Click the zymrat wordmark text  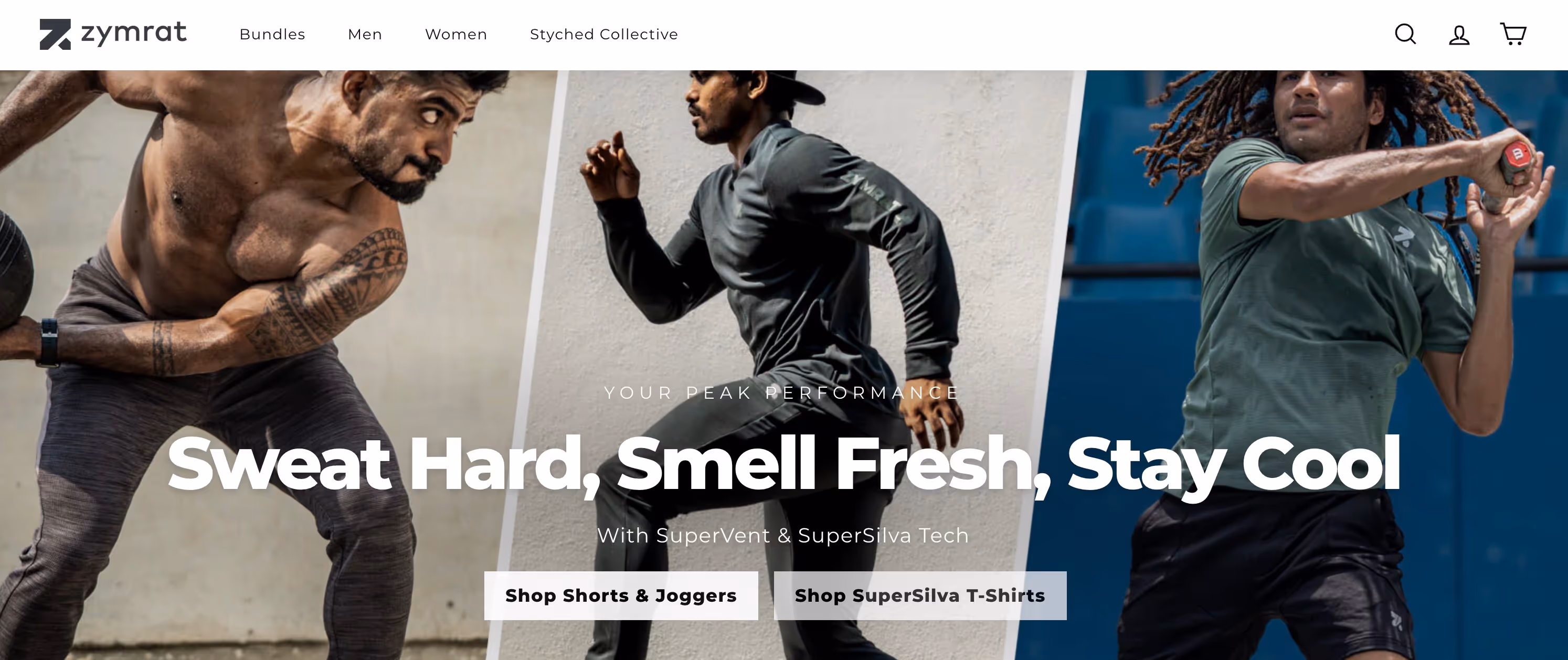(x=134, y=33)
